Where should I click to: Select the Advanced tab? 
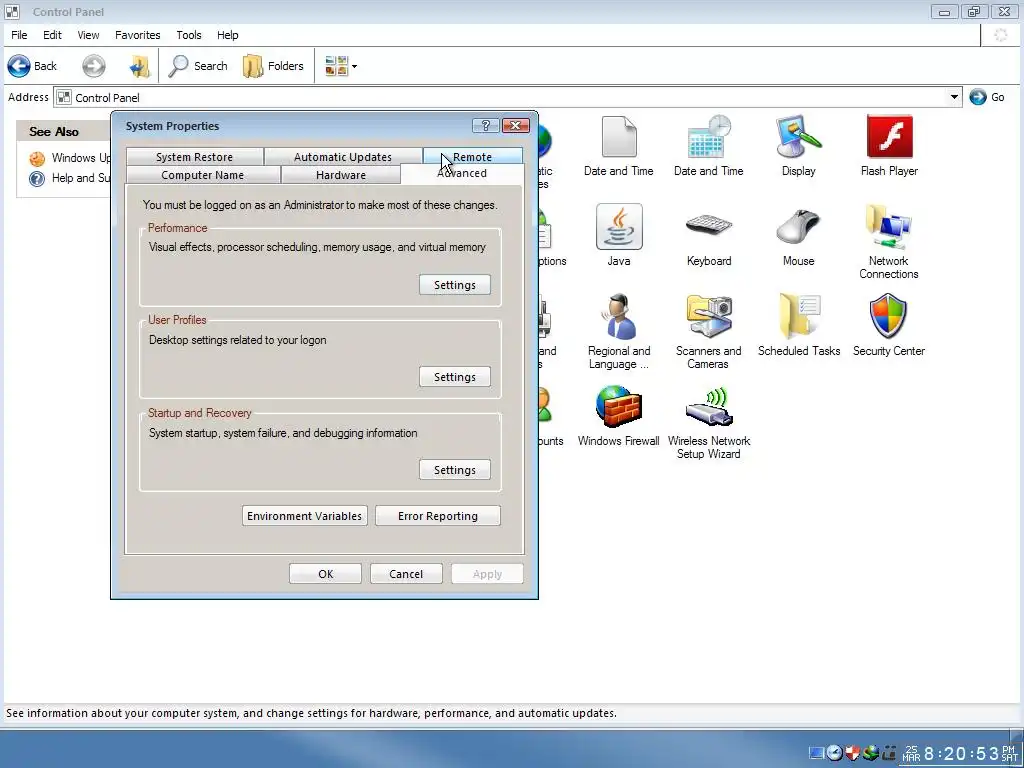(x=462, y=174)
